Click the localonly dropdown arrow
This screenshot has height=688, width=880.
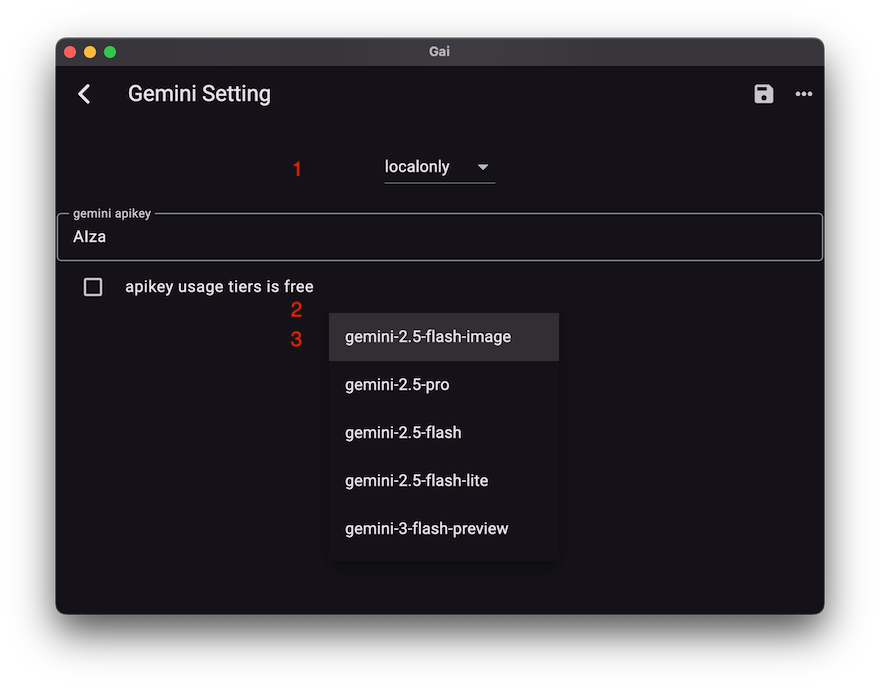click(483, 167)
